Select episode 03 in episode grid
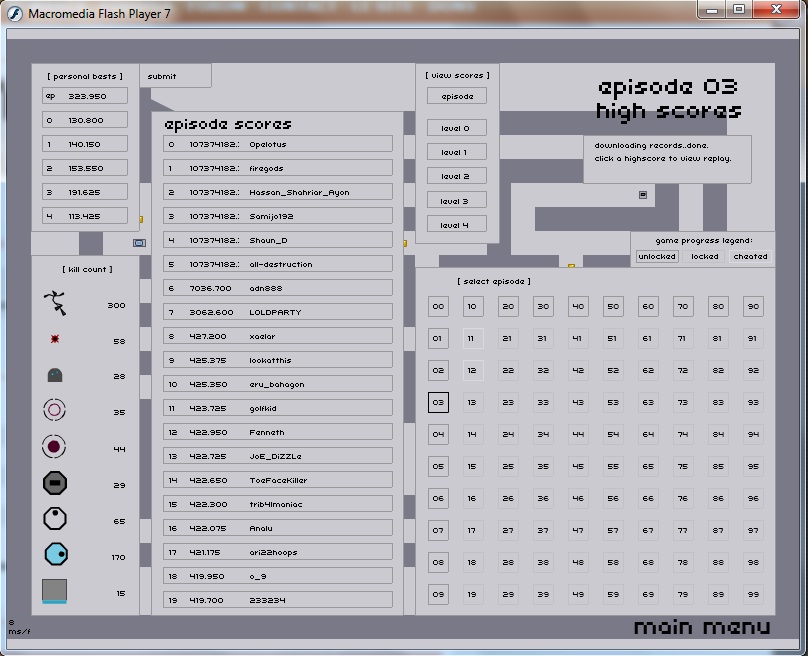Screen dimensions: 808x656 (x=438, y=402)
